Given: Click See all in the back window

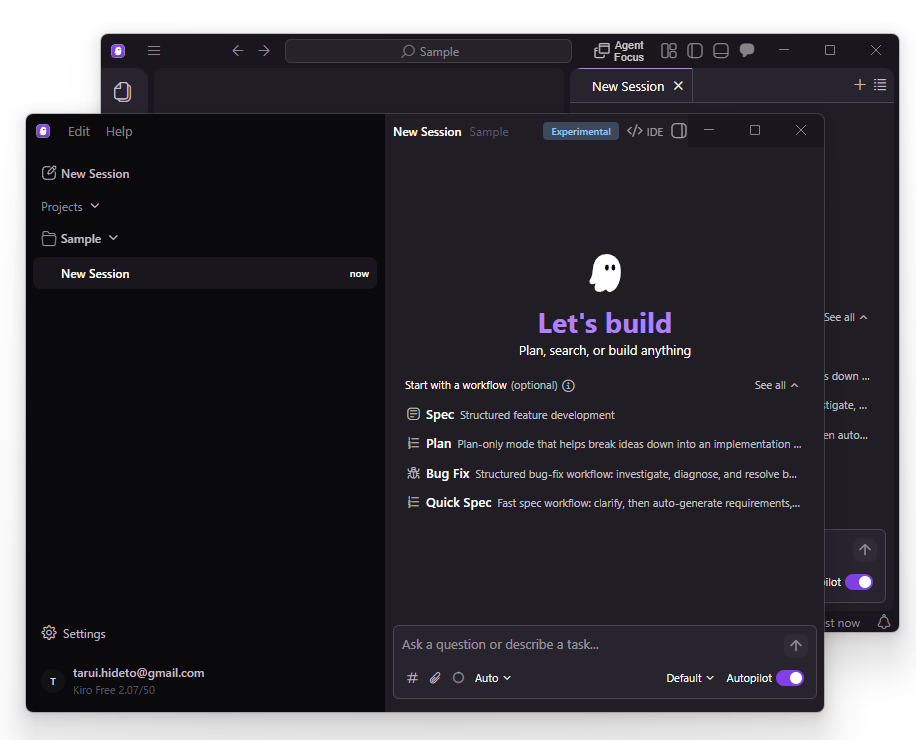Looking at the screenshot, I should pyautogui.click(x=846, y=317).
